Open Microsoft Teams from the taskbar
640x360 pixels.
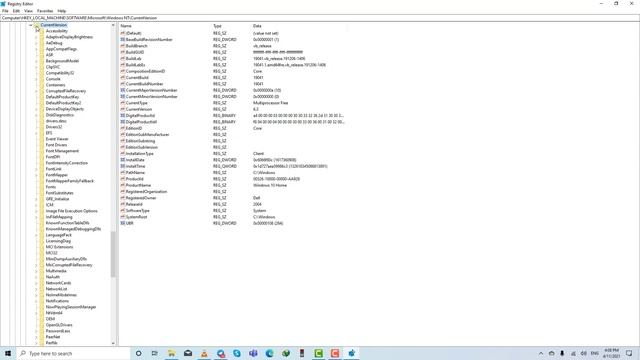click(x=253, y=353)
